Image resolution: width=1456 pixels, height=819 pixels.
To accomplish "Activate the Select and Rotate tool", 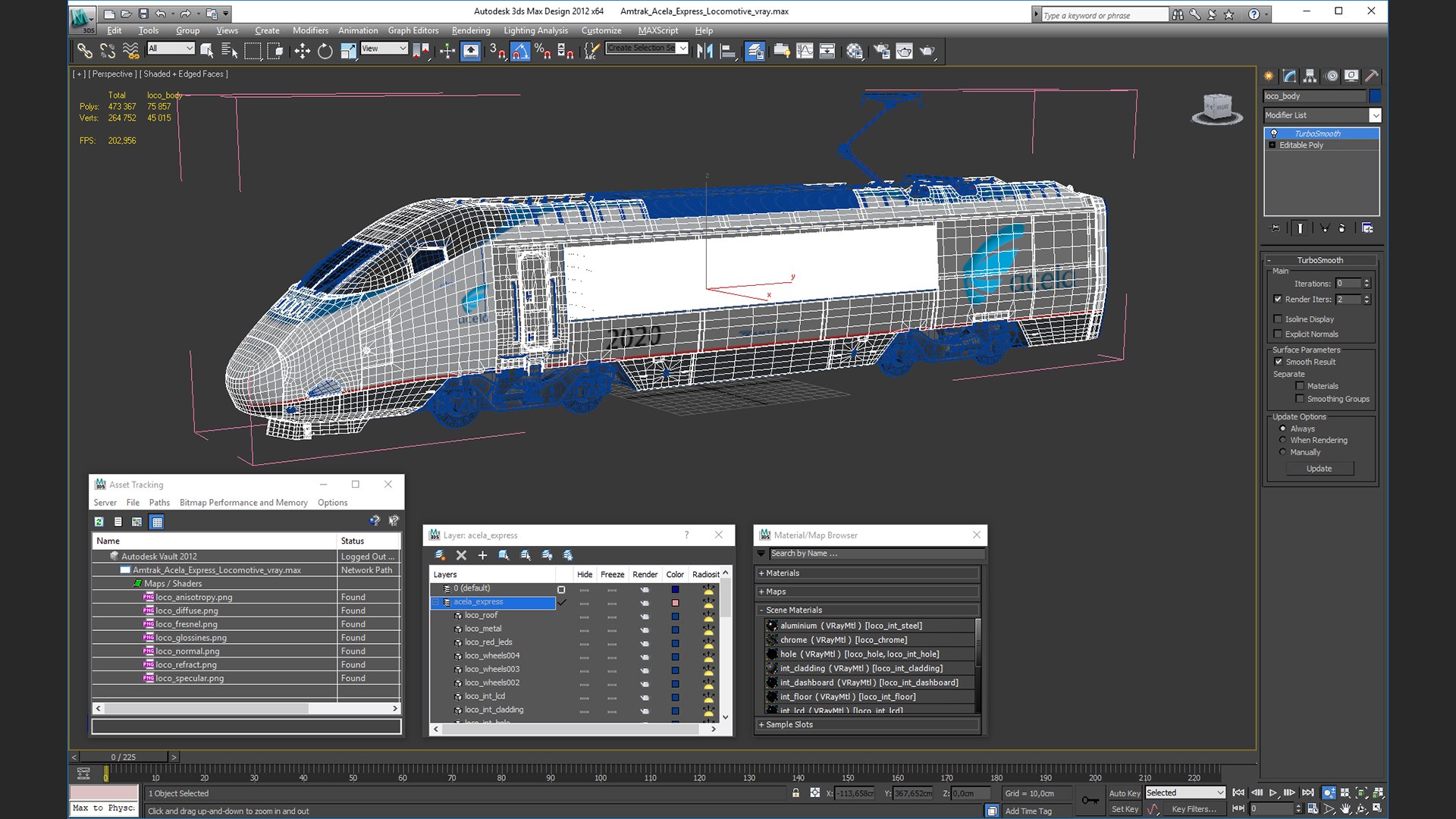I will point(325,51).
